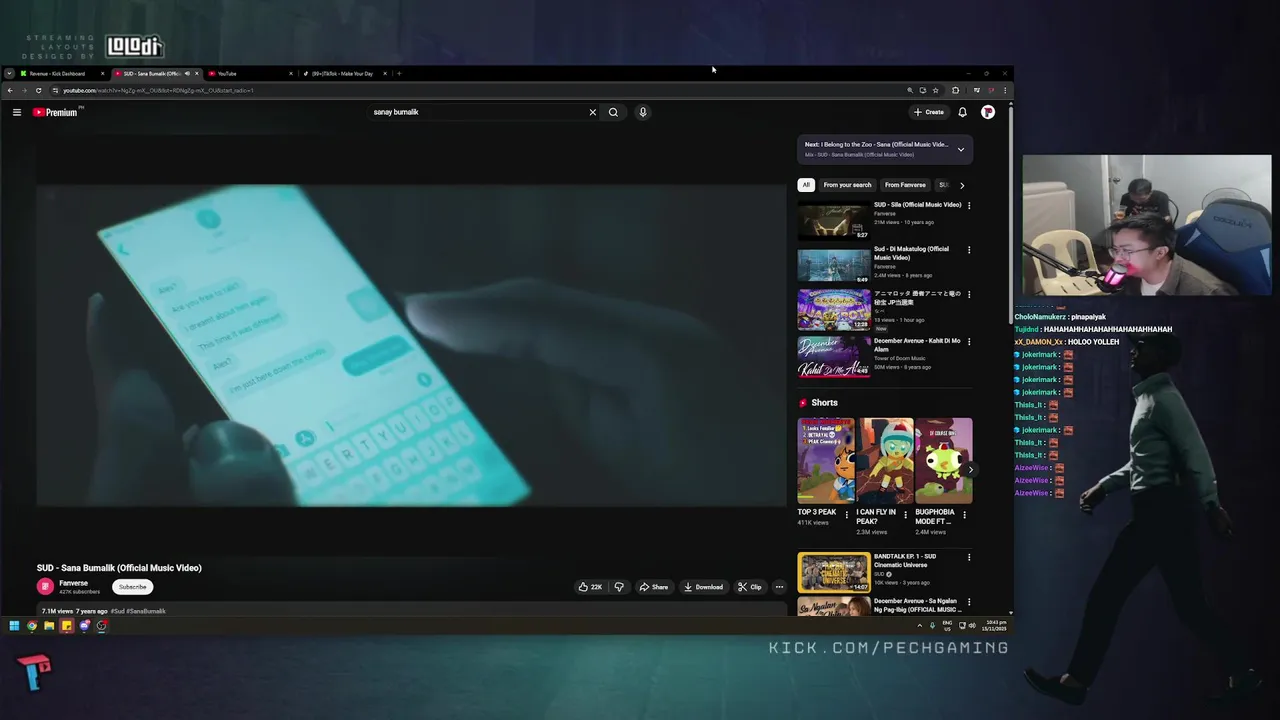Clip the video with the scissors button
1280x720 pixels.
[750, 587]
